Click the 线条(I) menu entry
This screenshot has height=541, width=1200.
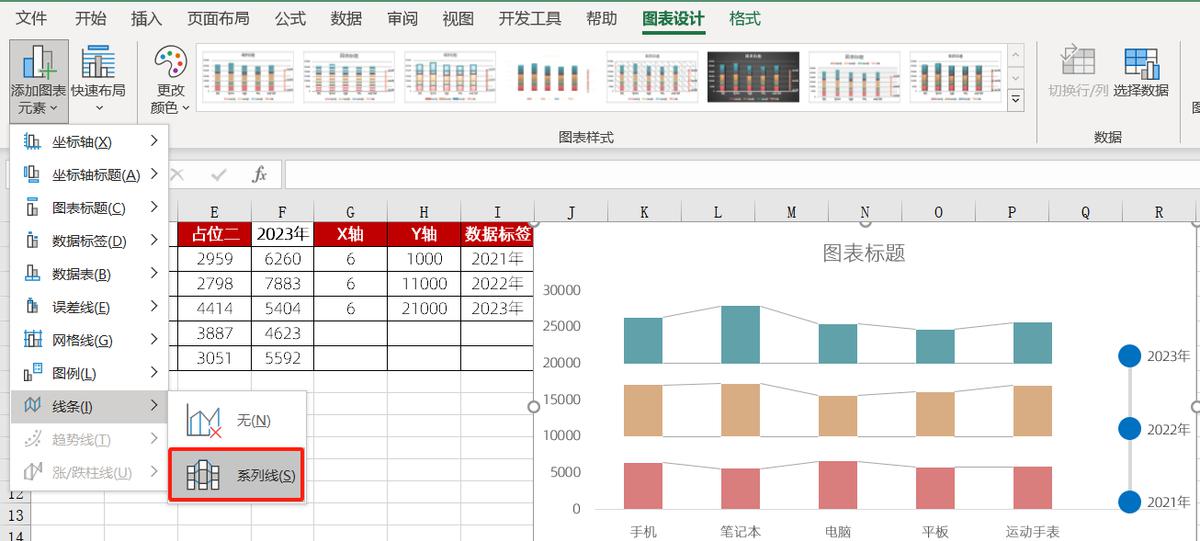(x=90, y=406)
